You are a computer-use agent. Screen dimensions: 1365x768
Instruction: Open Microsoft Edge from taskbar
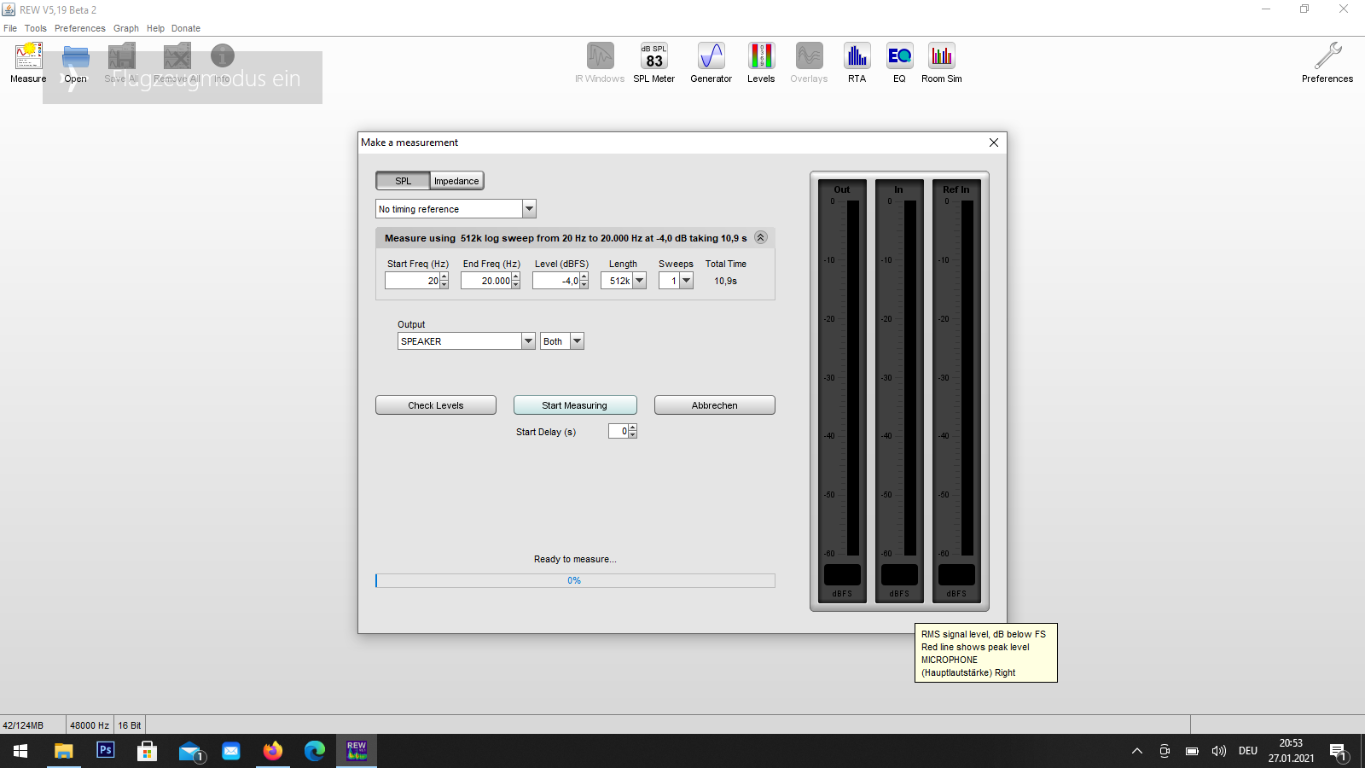[x=315, y=751]
